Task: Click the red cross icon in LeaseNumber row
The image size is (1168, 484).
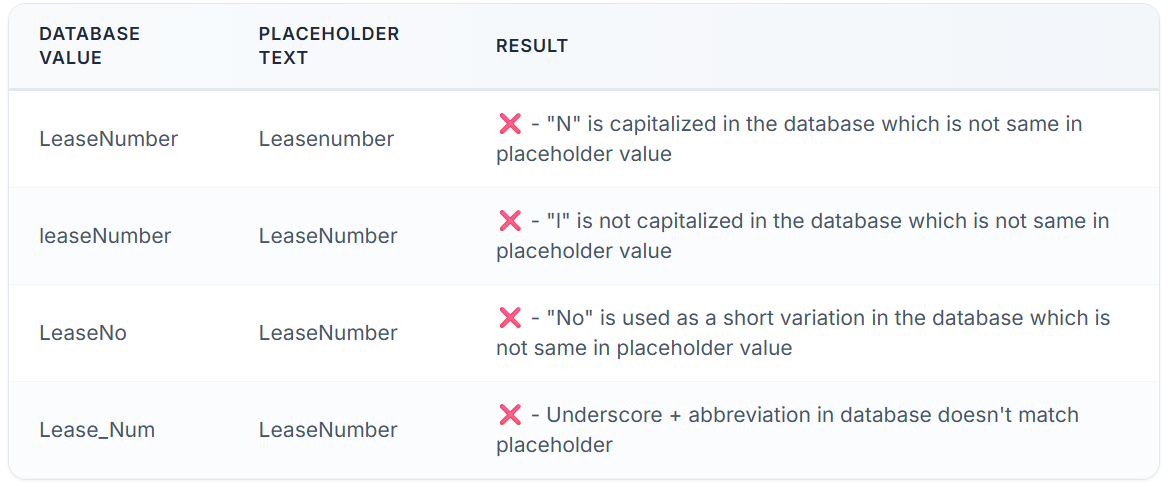Action: (x=510, y=124)
